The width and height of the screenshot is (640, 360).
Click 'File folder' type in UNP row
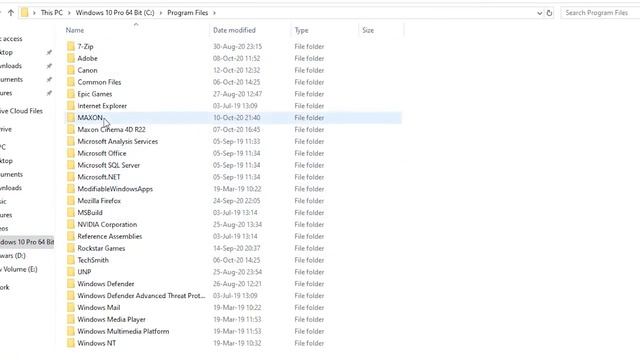coord(309,271)
